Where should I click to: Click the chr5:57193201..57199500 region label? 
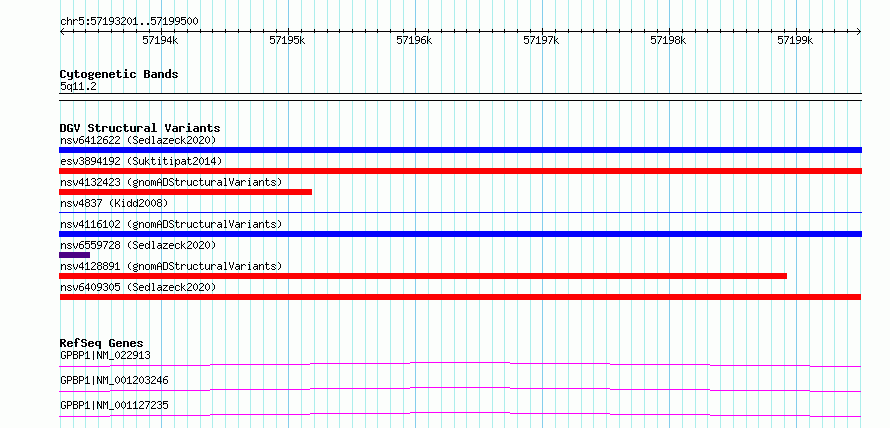(129, 22)
